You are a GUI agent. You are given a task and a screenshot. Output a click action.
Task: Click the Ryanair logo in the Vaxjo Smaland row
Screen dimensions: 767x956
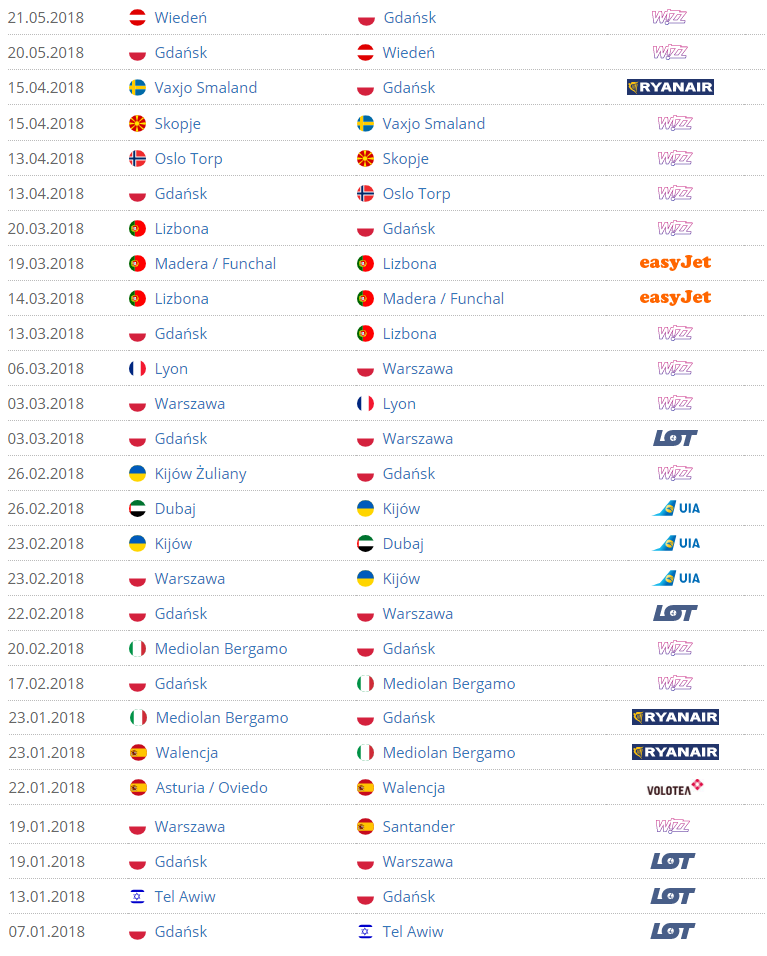click(x=670, y=87)
